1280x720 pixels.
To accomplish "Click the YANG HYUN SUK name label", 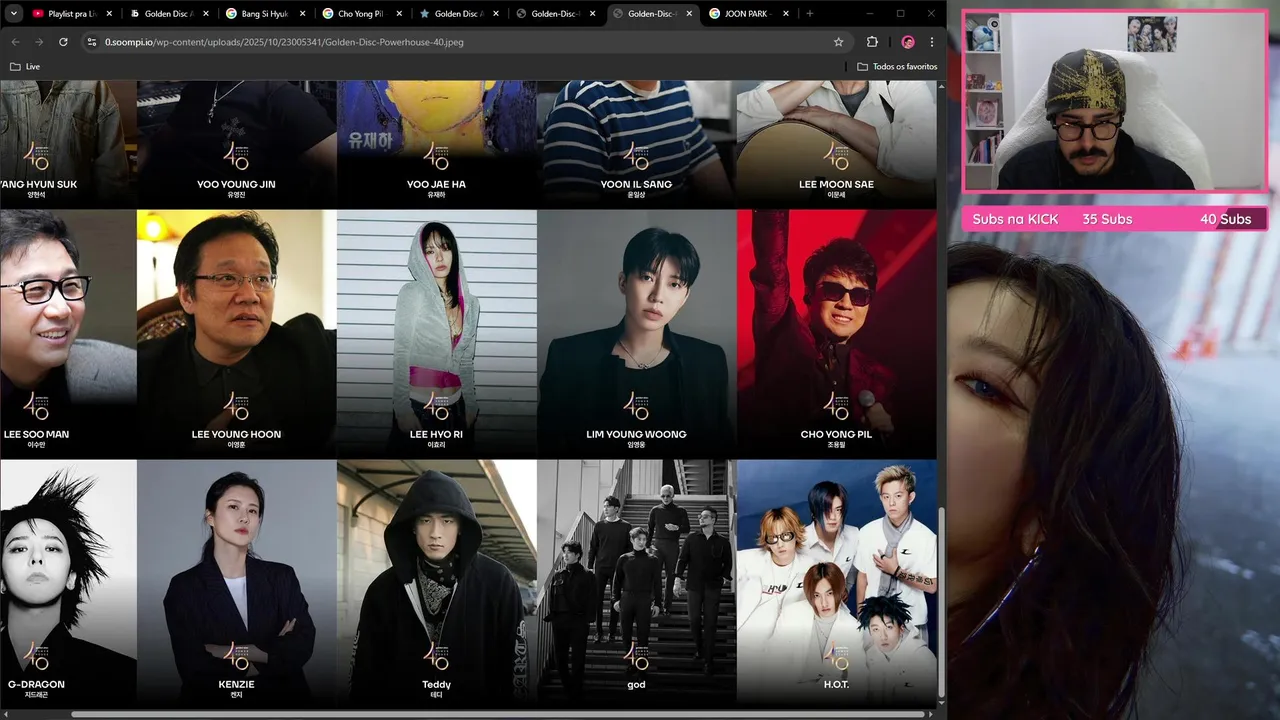I will [38, 184].
